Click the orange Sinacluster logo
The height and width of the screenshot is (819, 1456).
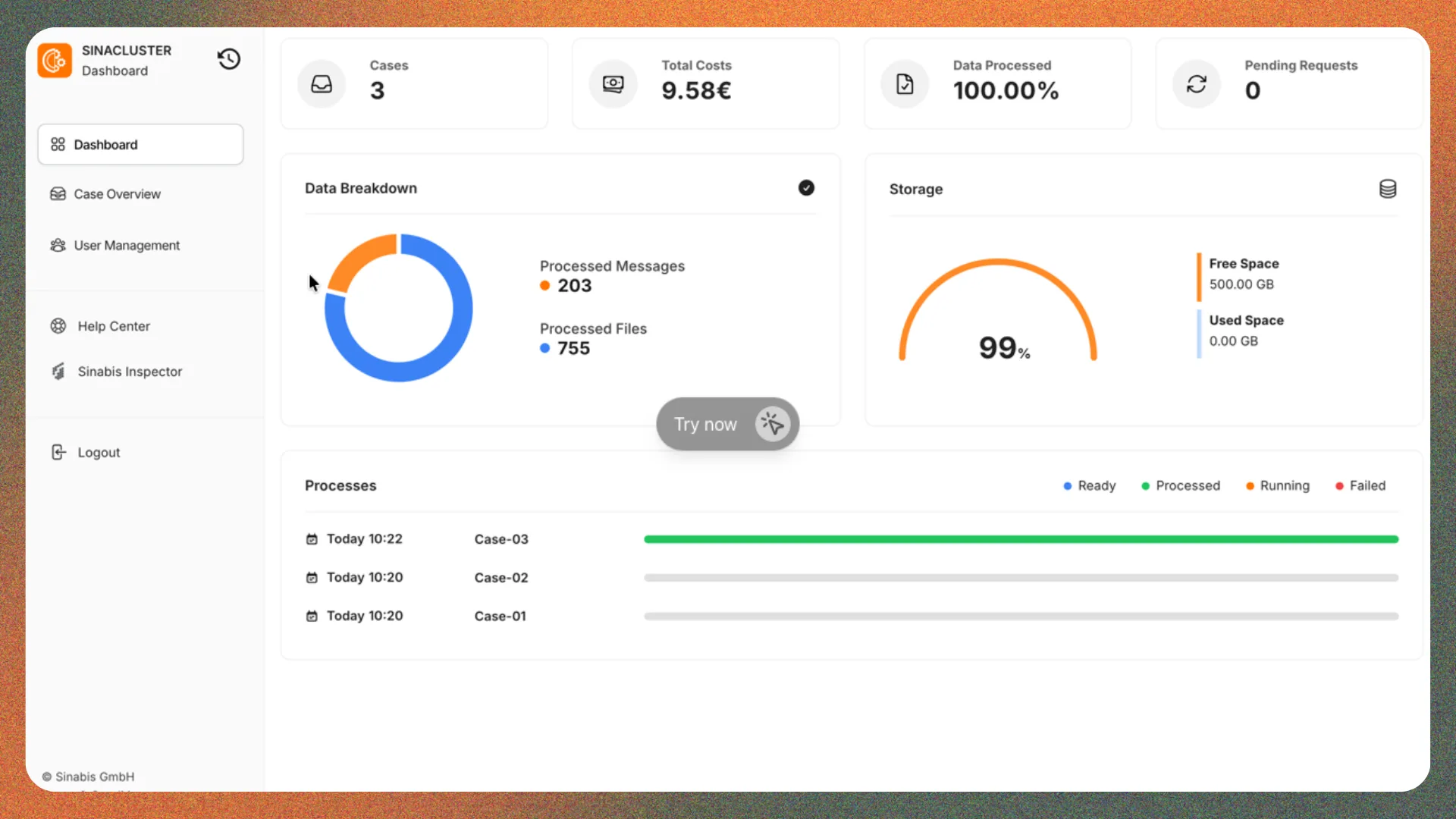(x=55, y=60)
